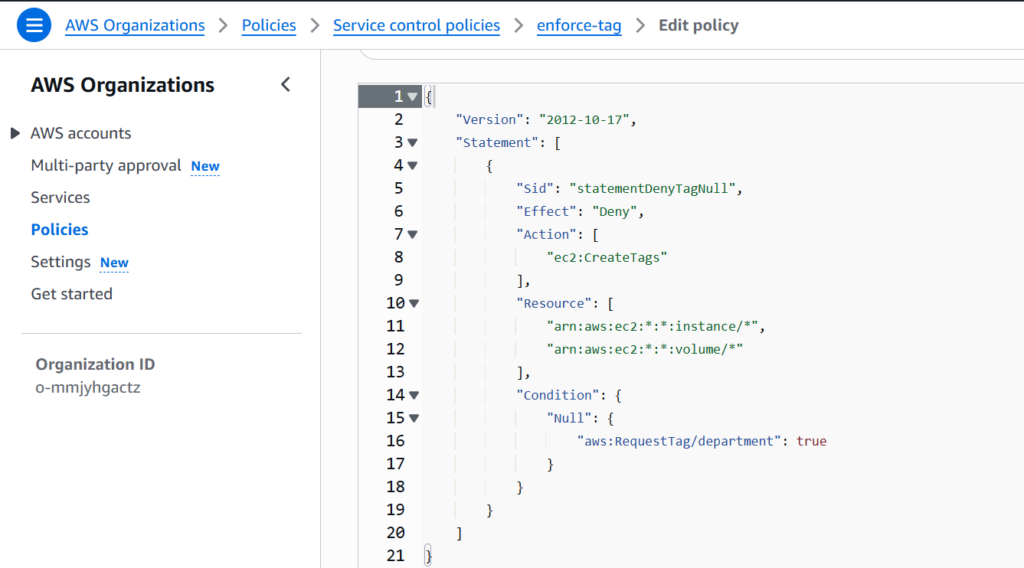Expand the AWS accounts tree item
Screen dimensions: 1024x568
15,133
